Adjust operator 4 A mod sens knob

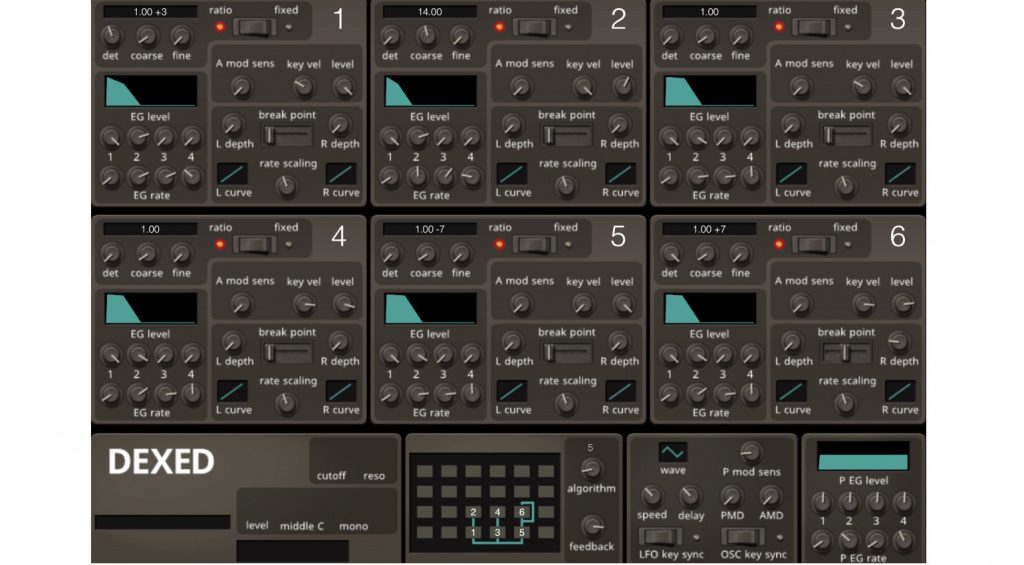[241, 304]
